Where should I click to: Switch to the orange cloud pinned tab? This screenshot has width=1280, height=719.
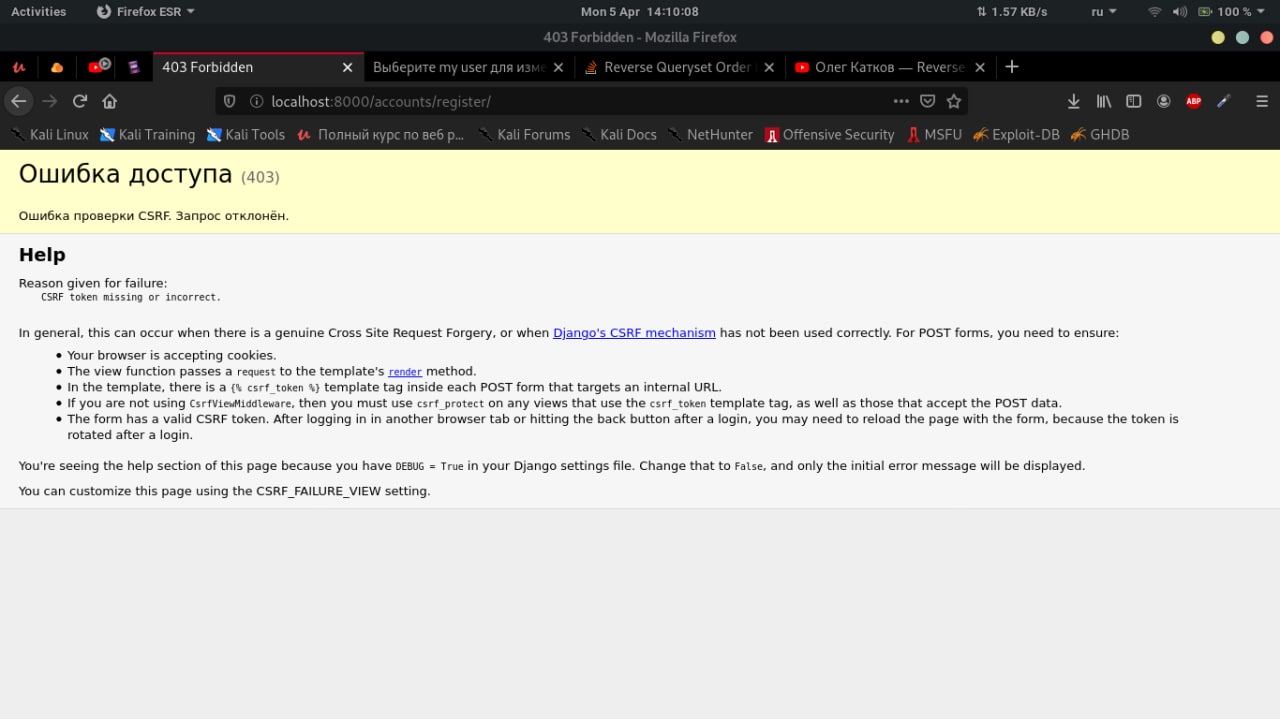57,67
